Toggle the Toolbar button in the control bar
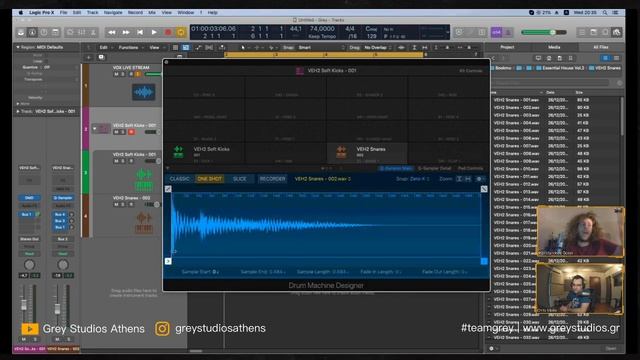The width and height of the screenshot is (640, 360). pos(55,32)
